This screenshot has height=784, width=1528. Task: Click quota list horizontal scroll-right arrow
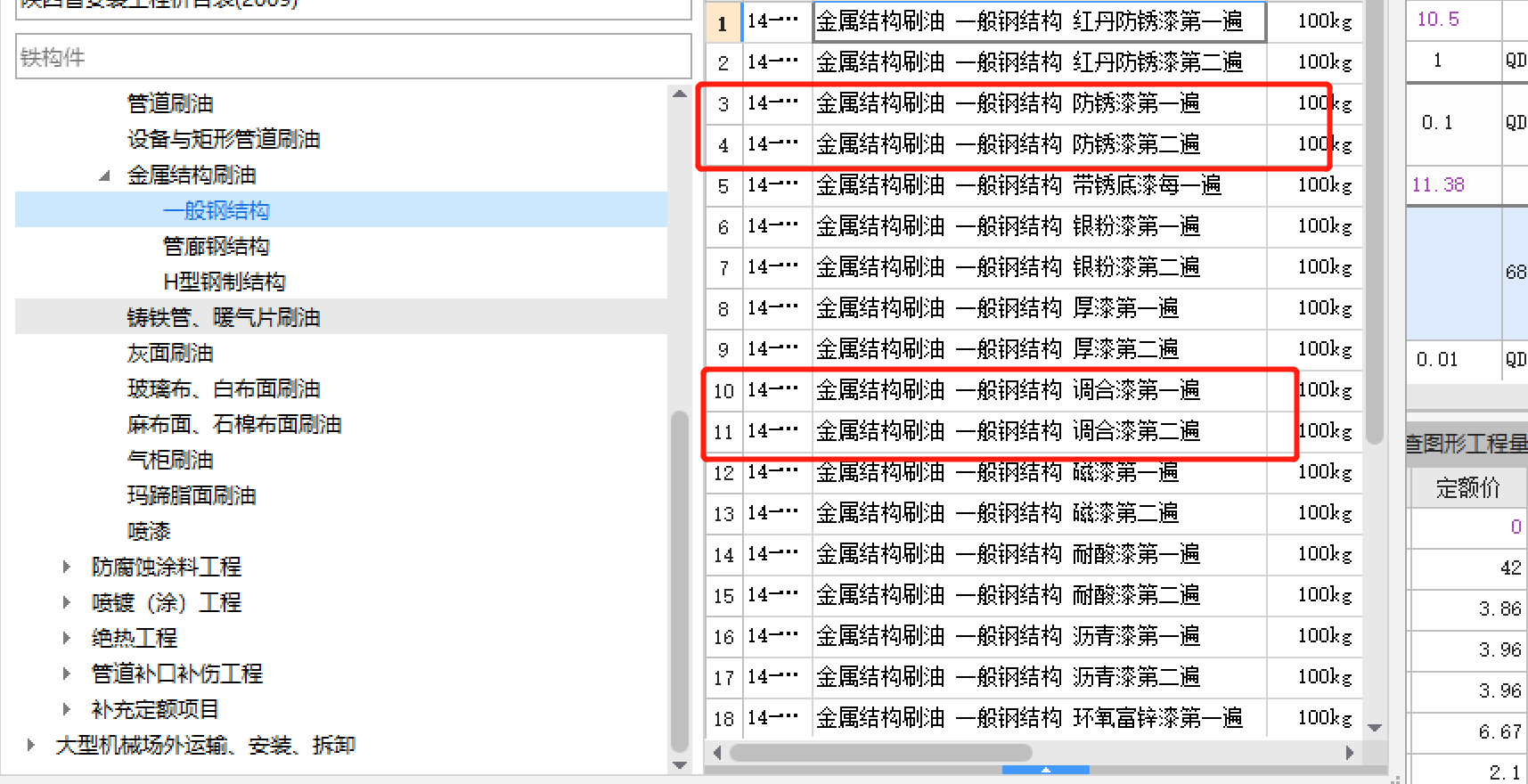(1350, 753)
